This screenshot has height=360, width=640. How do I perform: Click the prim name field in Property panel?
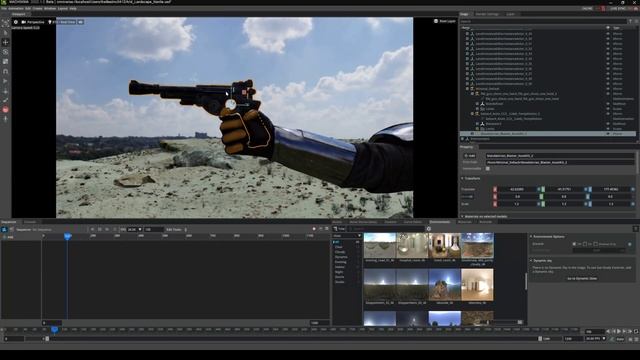[560, 156]
